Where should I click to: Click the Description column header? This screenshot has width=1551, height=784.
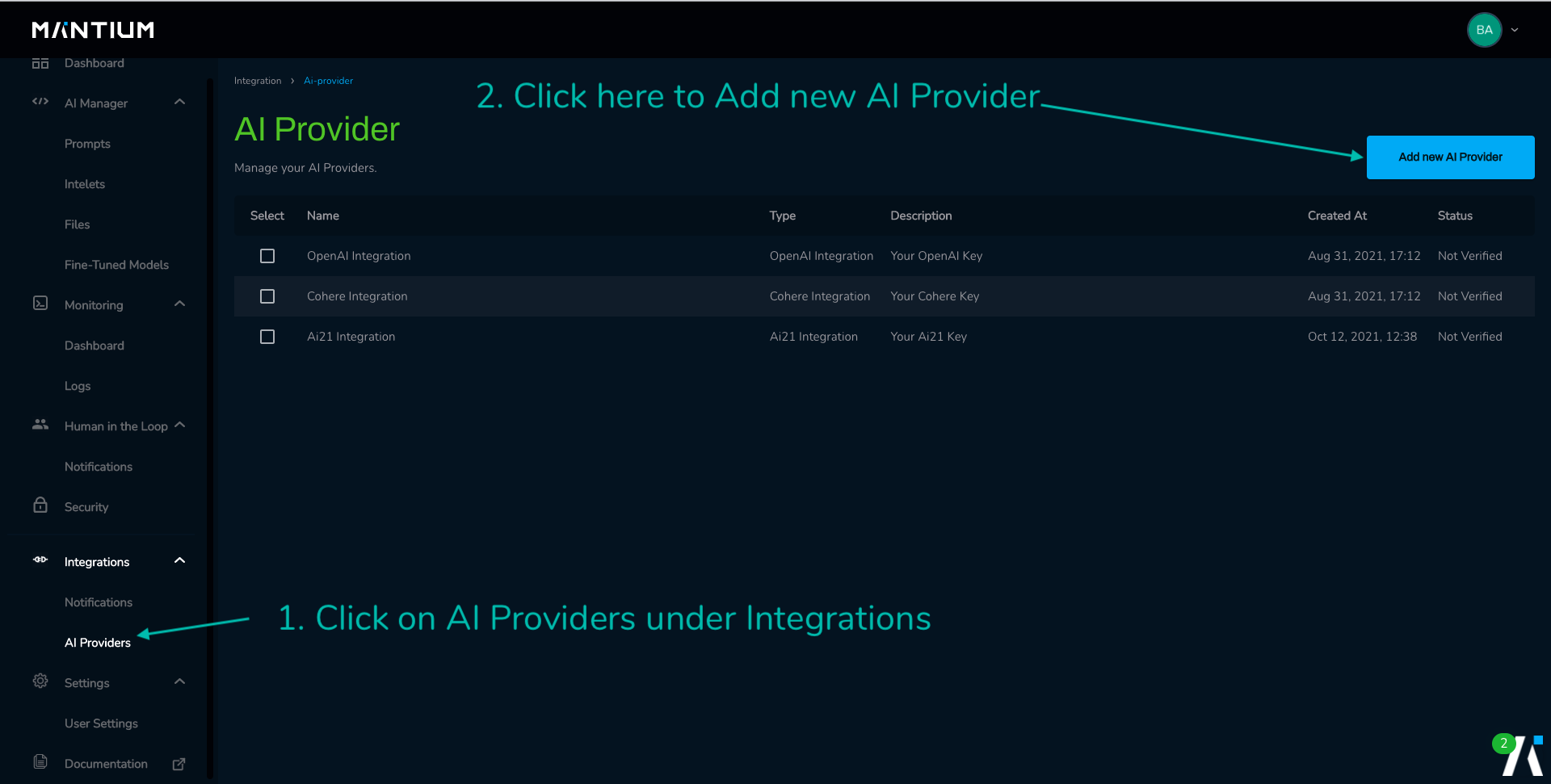921,216
